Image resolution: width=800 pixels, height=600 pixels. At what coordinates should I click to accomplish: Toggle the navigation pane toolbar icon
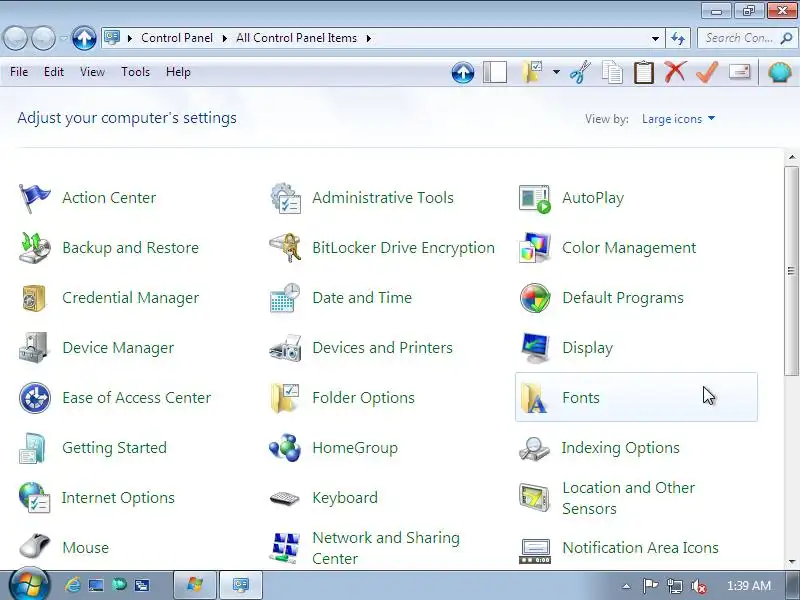pos(495,72)
